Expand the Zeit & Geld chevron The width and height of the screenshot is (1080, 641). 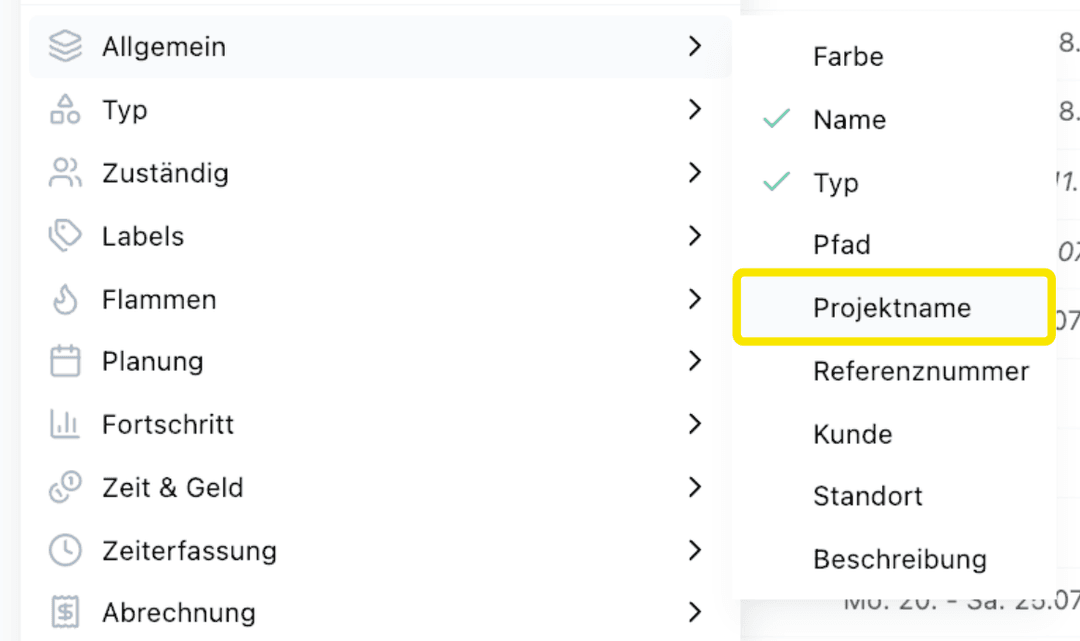pos(694,487)
